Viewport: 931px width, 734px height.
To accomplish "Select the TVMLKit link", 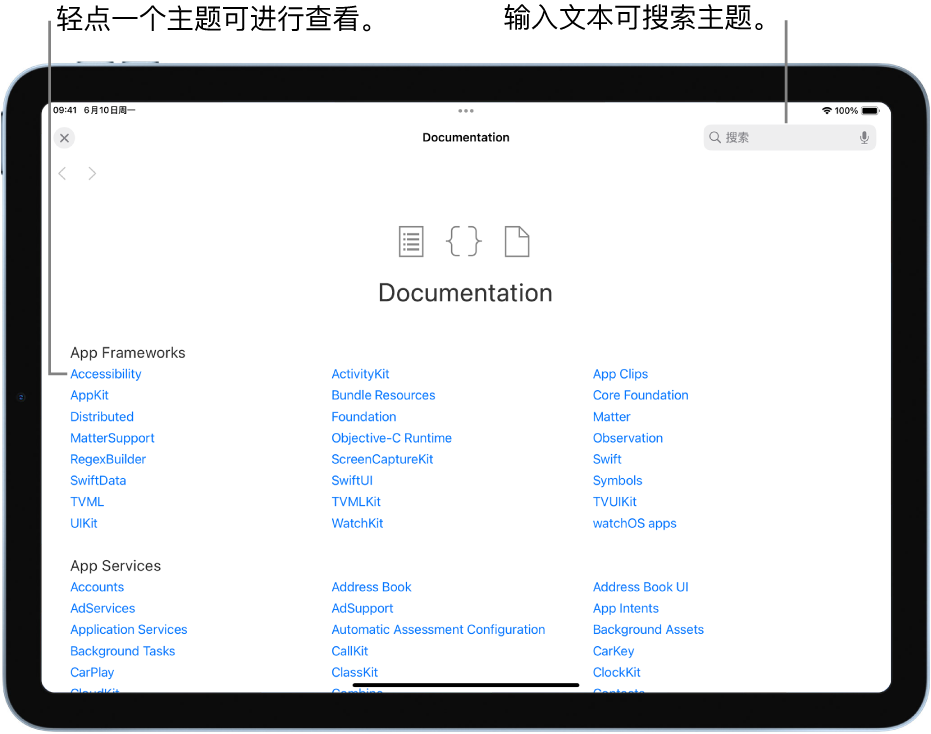I will coord(356,502).
